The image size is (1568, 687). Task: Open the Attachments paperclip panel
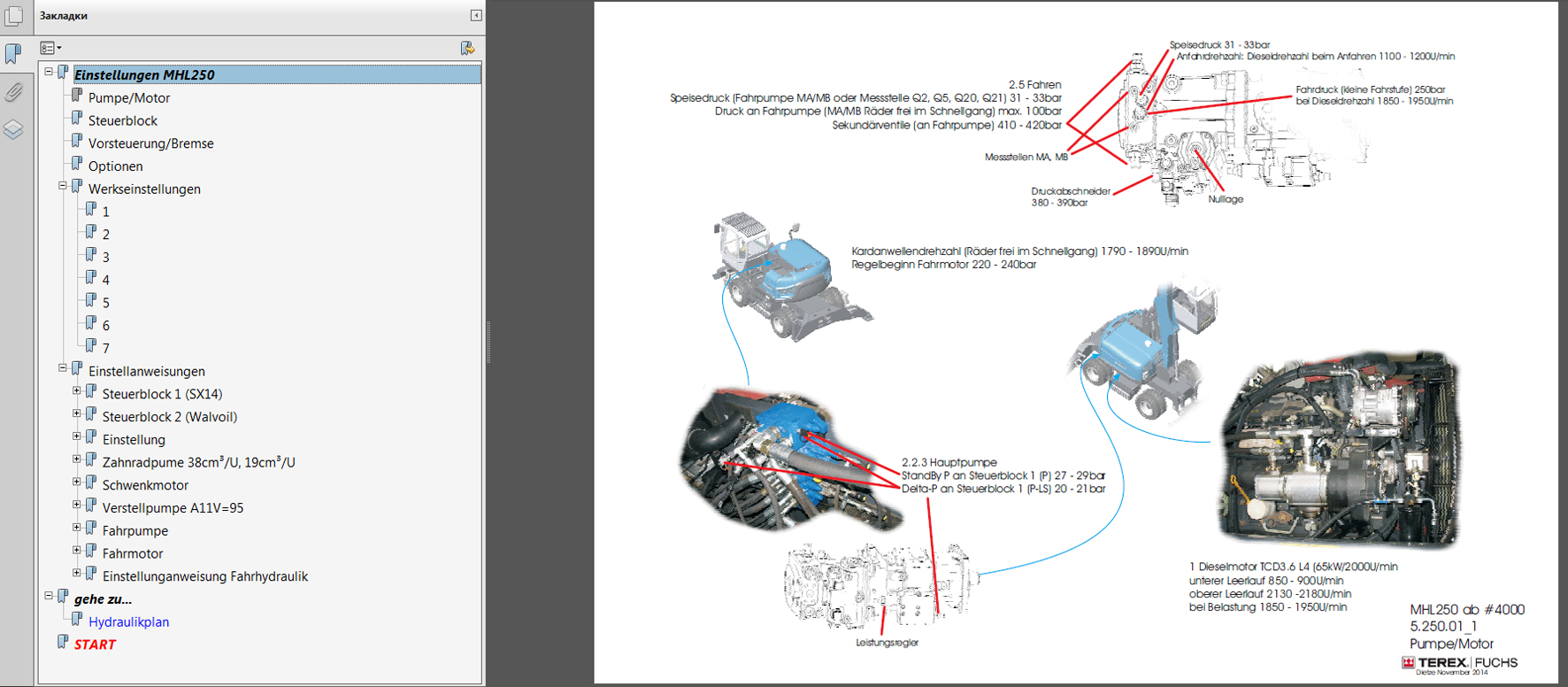click(x=13, y=92)
